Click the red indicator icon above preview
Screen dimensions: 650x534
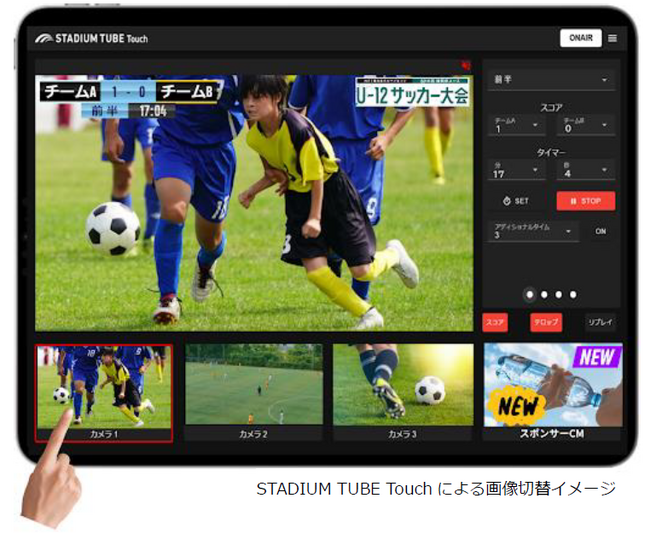coord(466,65)
